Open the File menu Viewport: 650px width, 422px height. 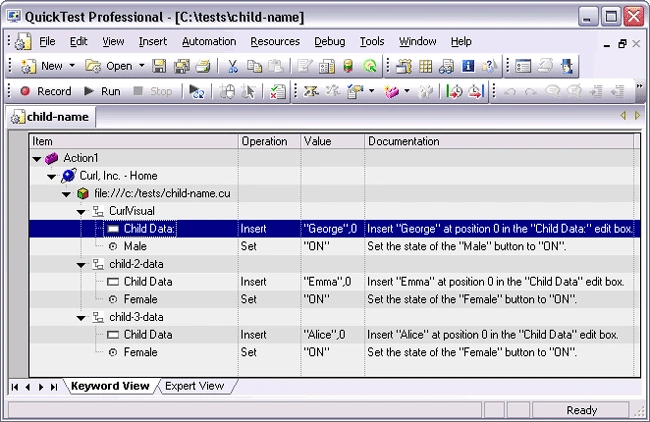pos(47,41)
